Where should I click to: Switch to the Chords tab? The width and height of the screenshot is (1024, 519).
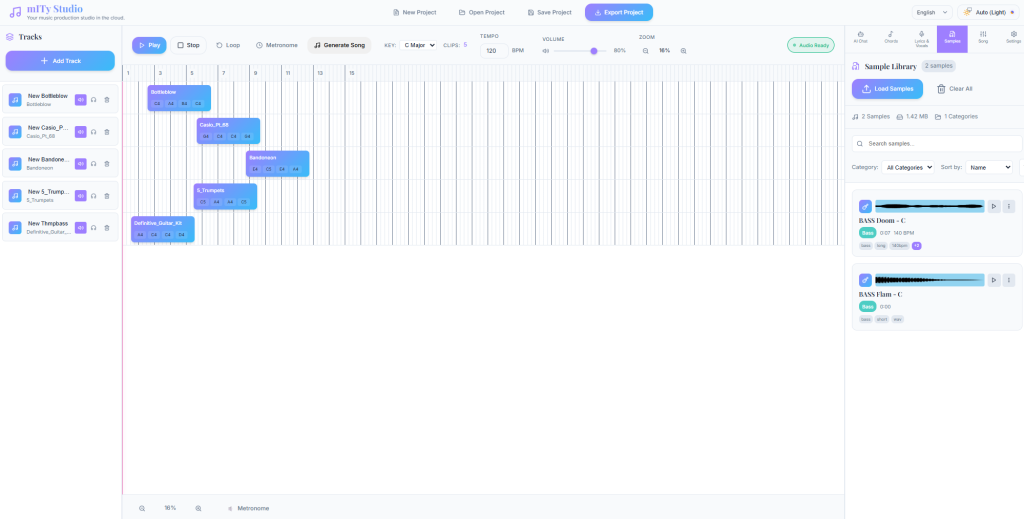pos(891,37)
